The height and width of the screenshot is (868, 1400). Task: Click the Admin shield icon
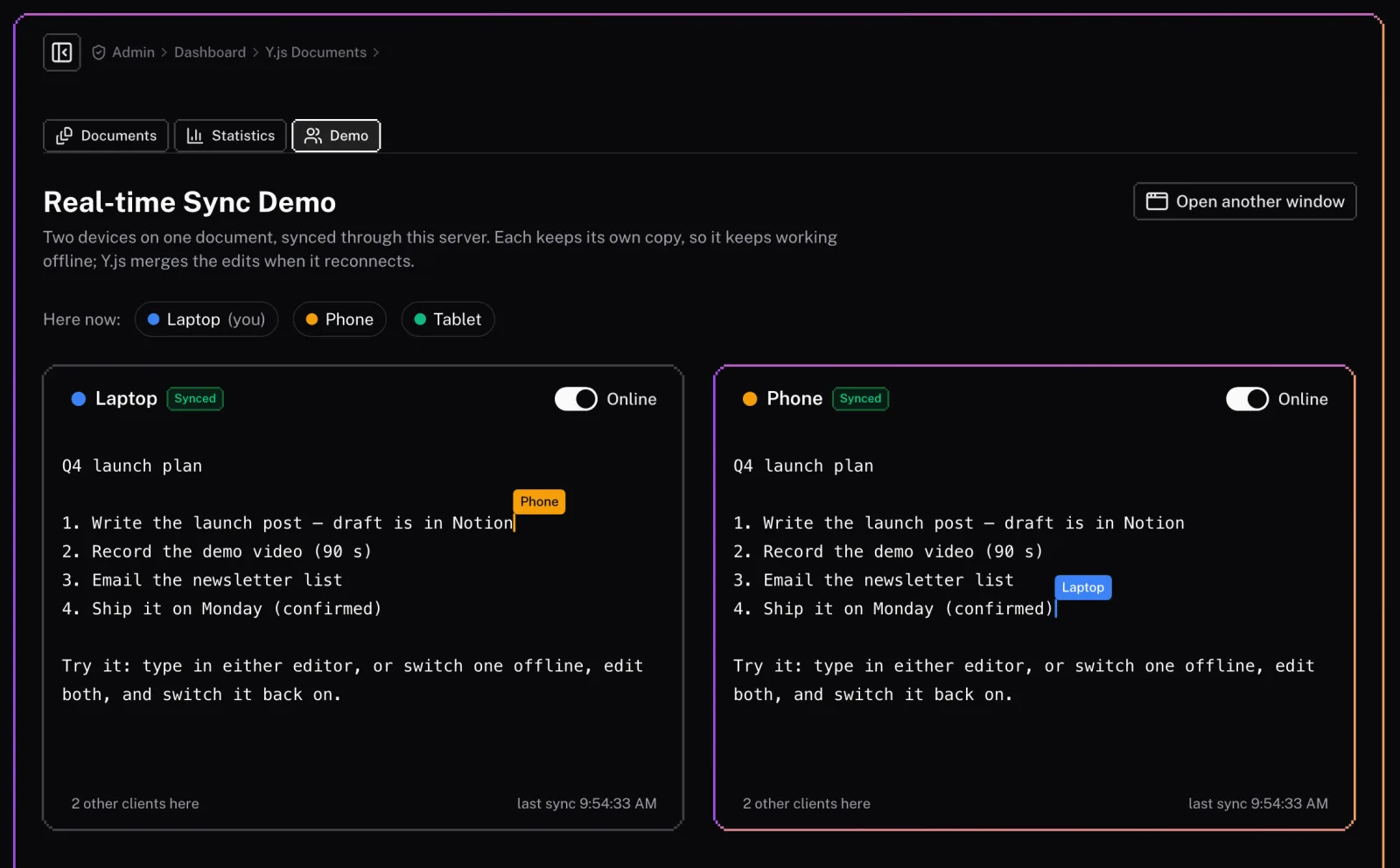(x=99, y=52)
